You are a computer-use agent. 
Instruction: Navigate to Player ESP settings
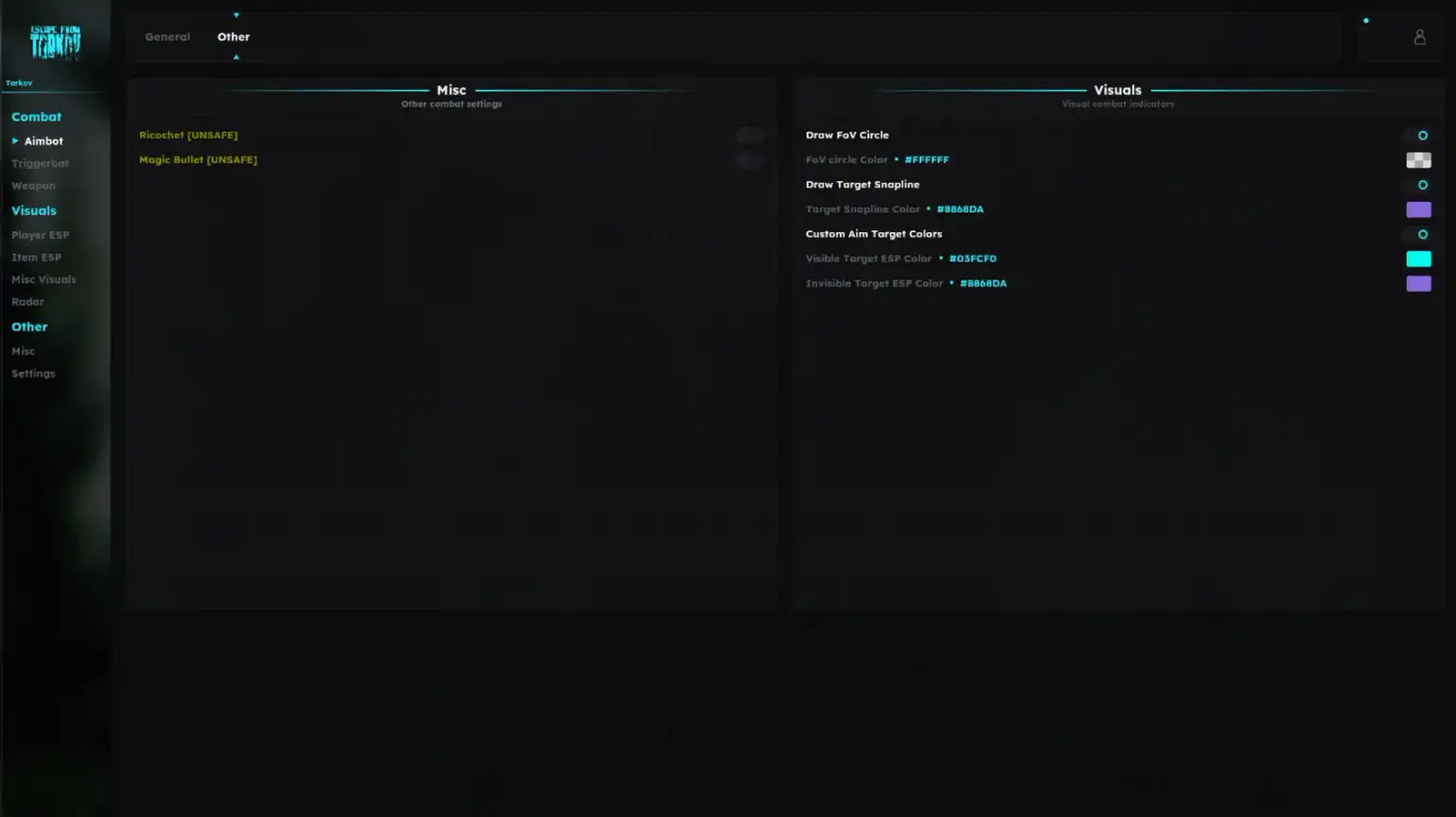pos(40,234)
